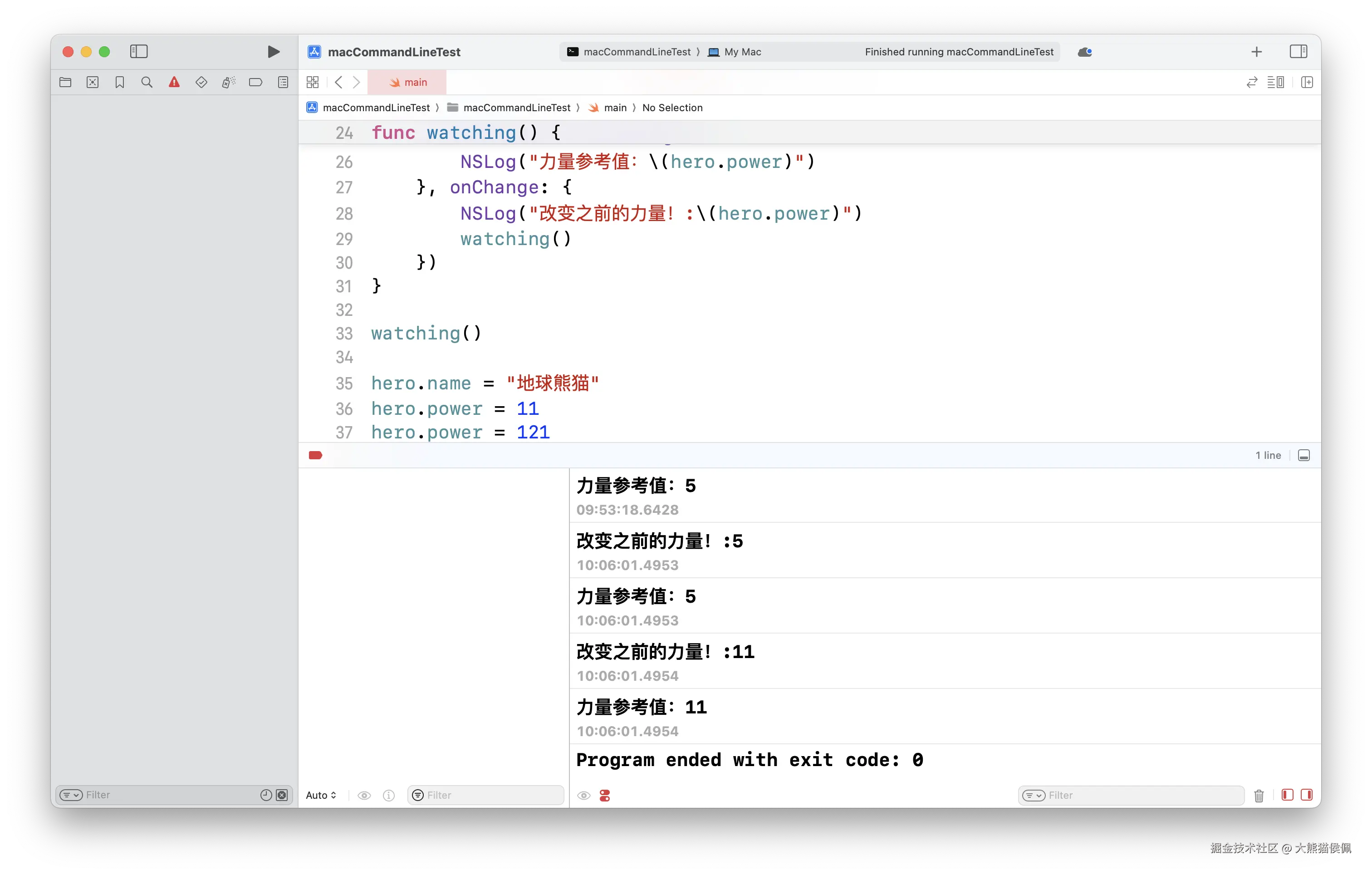The image size is (1372, 875).
Task: Toggle the left navigator sidebar
Action: click(x=138, y=52)
